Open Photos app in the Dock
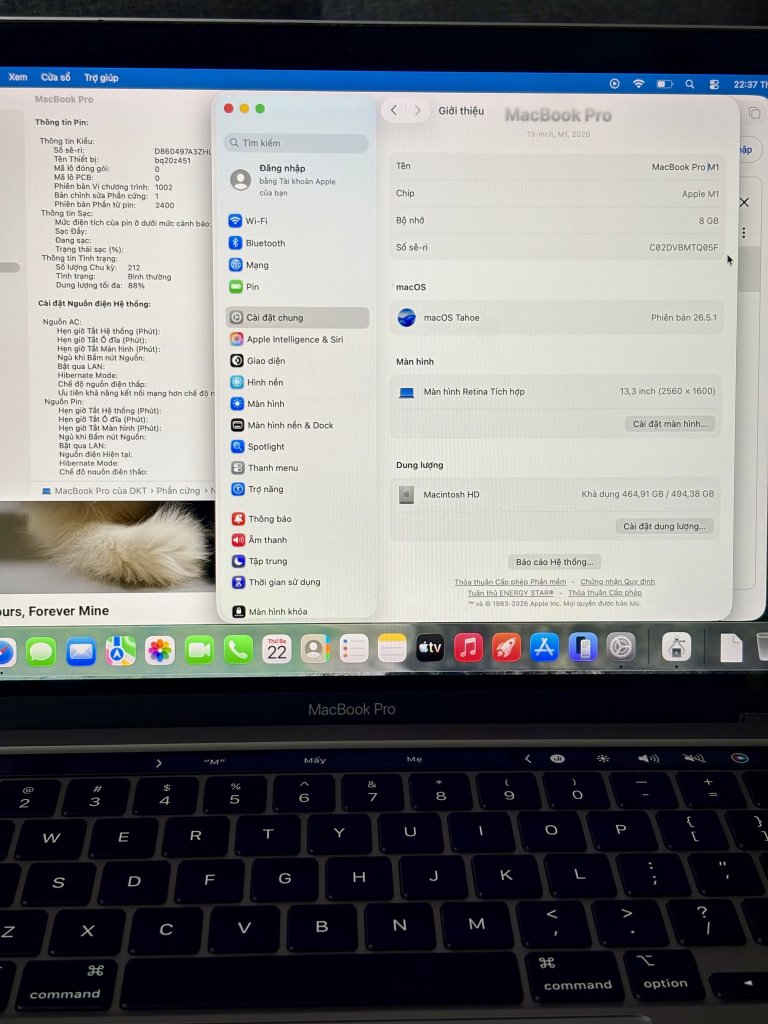 coord(160,650)
